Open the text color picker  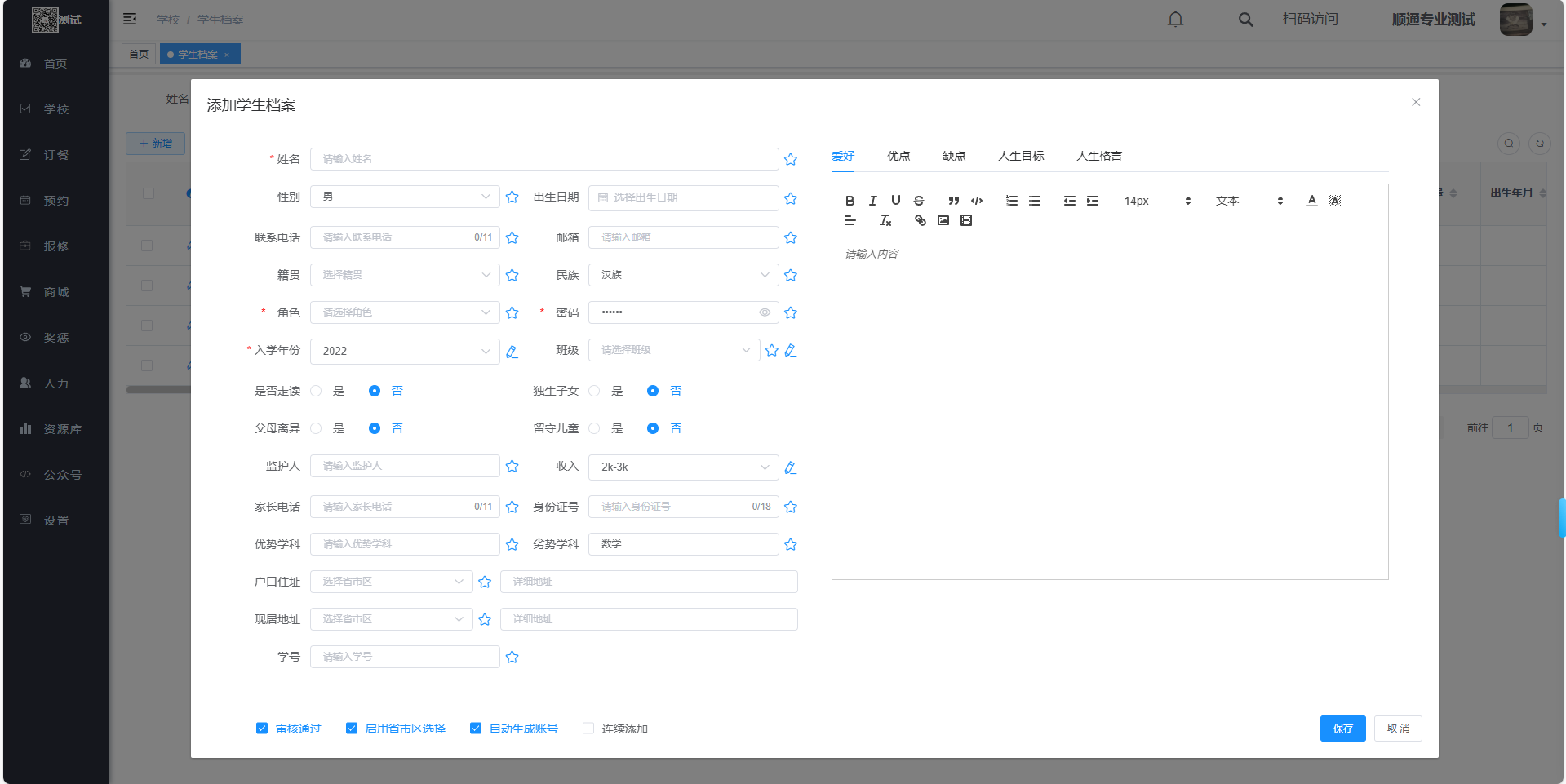point(1311,201)
